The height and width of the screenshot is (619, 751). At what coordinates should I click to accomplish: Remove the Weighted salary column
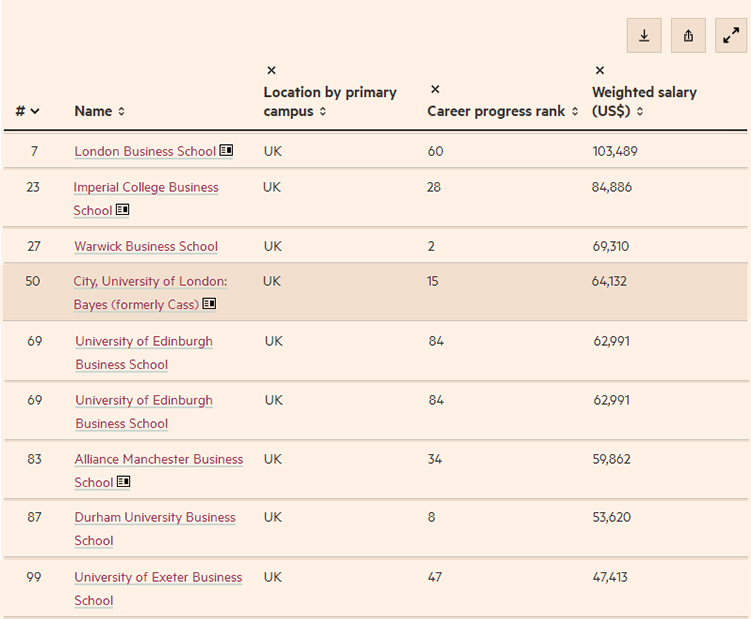point(600,70)
